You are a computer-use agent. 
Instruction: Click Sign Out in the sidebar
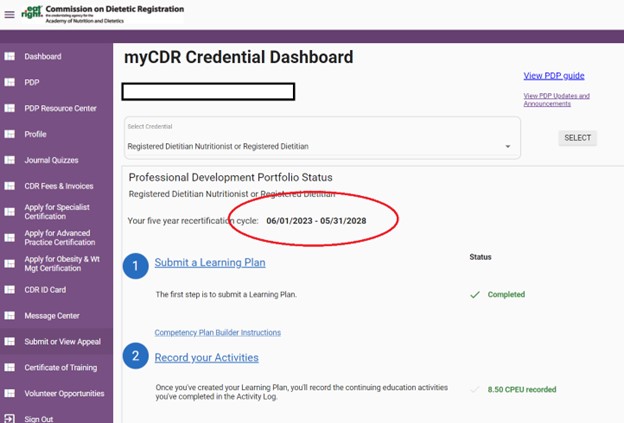pyautogui.click(x=39, y=419)
